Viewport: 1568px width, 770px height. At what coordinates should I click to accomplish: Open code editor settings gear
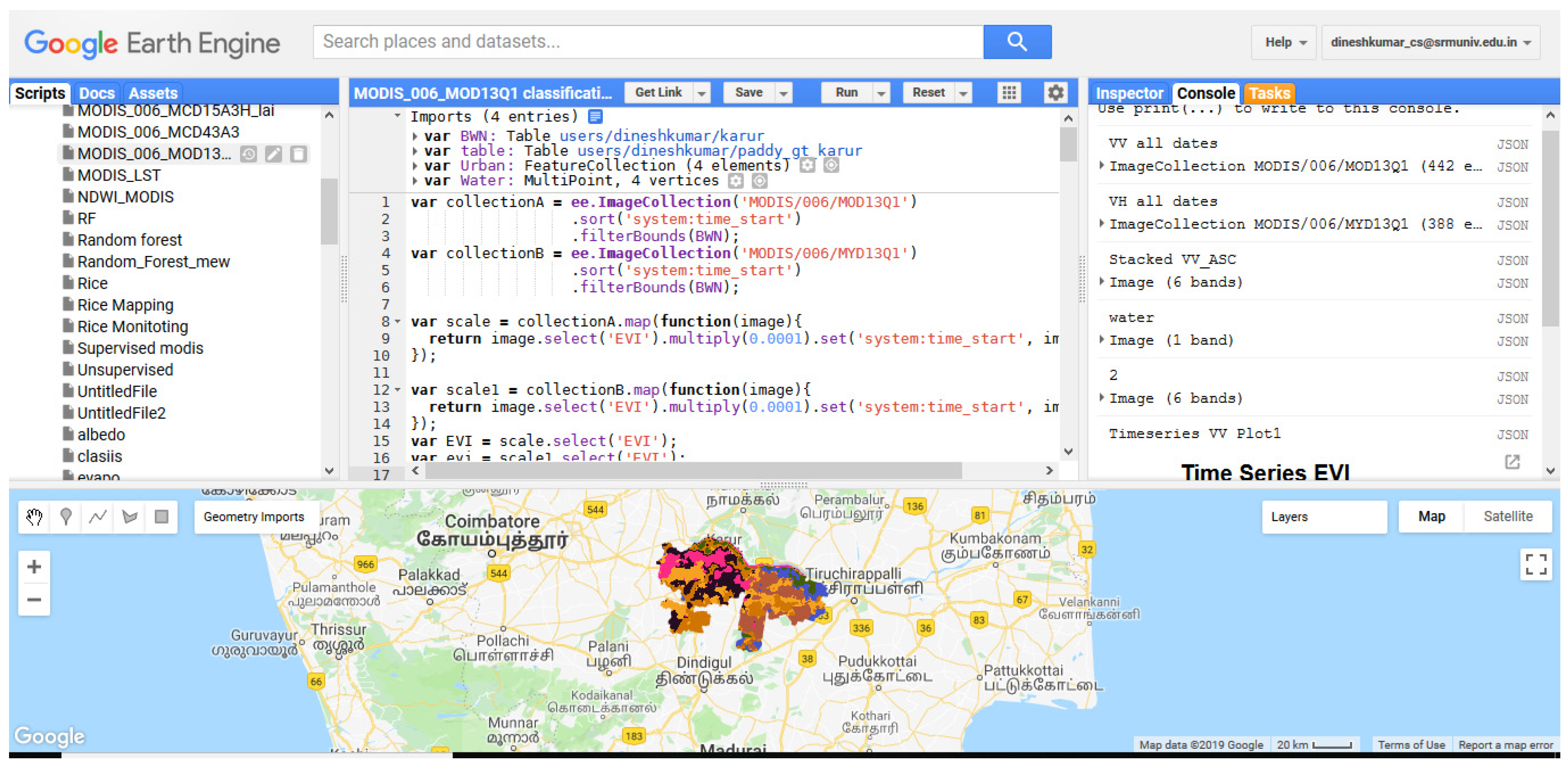(x=1055, y=93)
